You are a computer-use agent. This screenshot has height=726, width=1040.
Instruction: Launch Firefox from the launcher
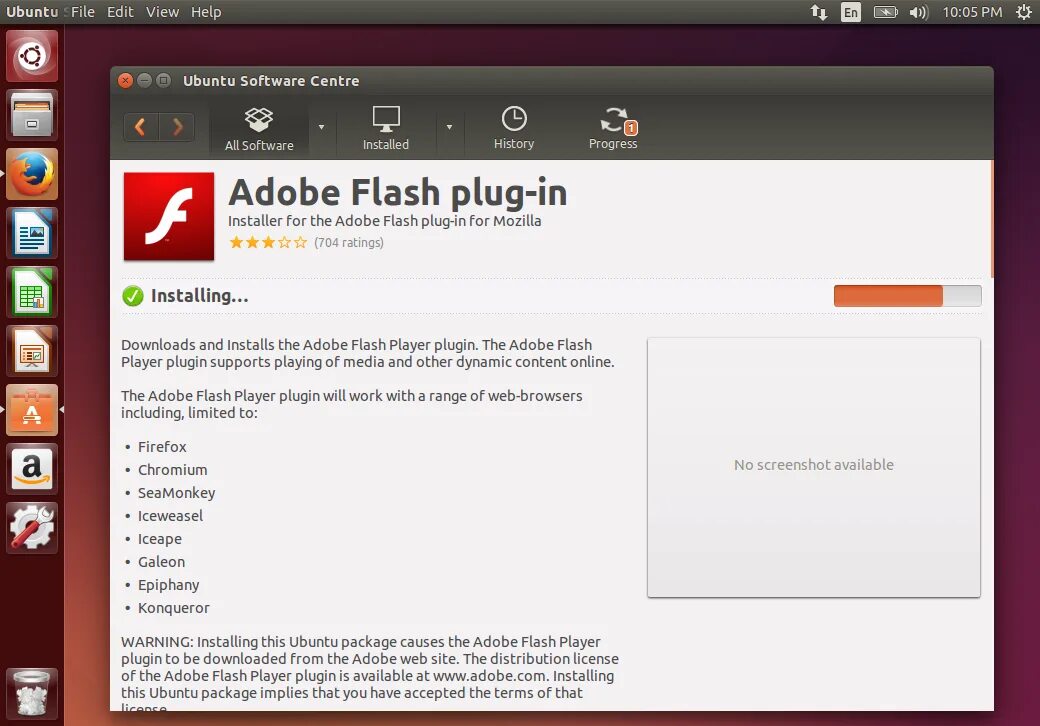(32, 174)
